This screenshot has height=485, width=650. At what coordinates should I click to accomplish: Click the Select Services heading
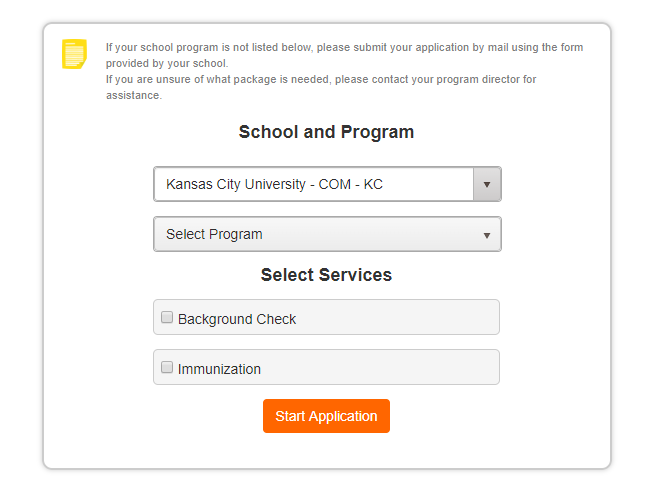pyautogui.click(x=326, y=275)
